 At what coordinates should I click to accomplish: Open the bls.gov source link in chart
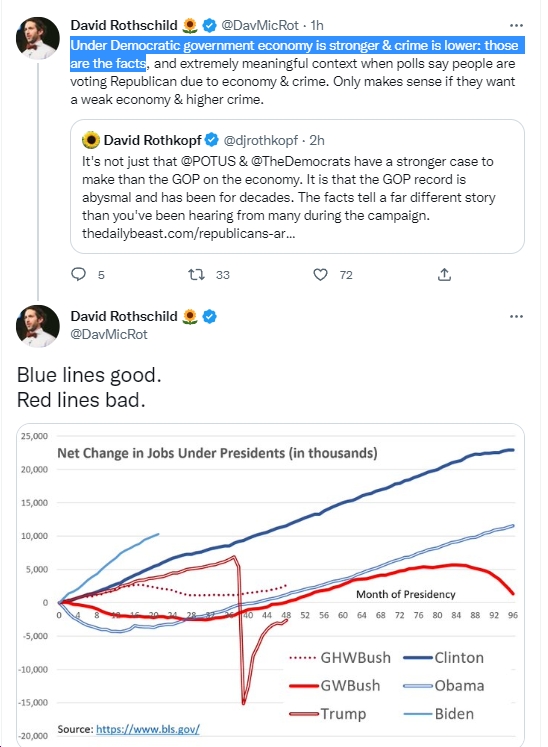(x=148, y=729)
